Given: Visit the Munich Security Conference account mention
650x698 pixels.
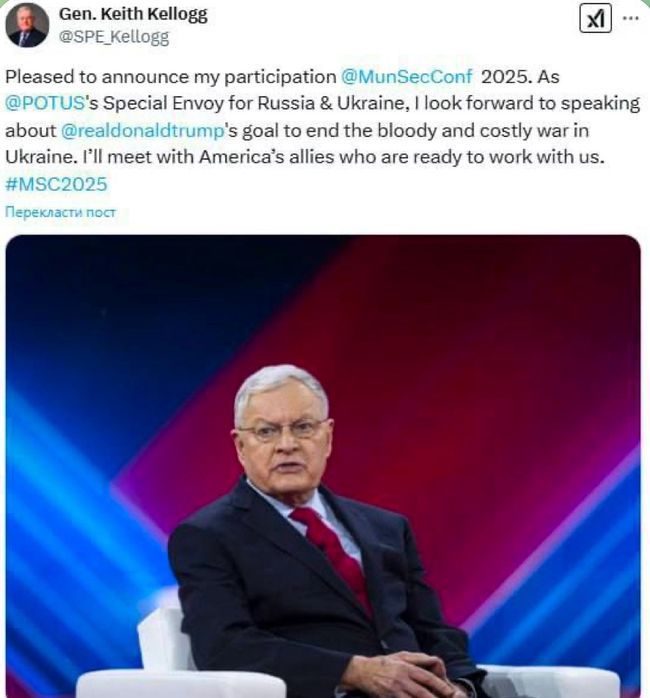Looking at the screenshot, I should 407,76.
